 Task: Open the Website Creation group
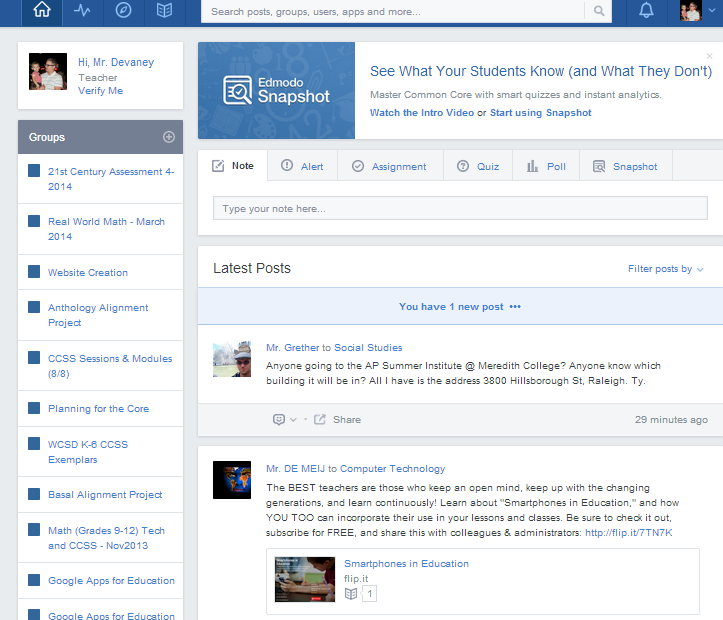[88, 272]
